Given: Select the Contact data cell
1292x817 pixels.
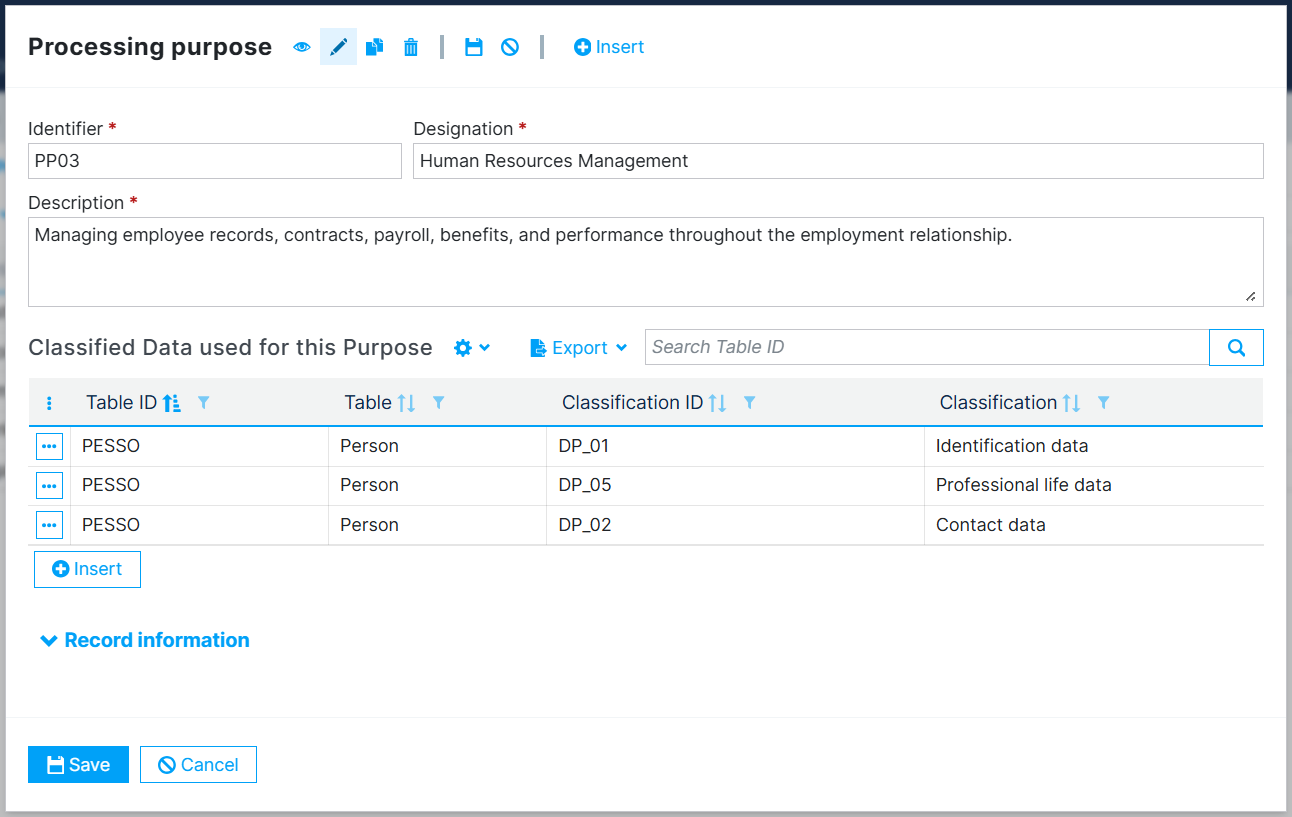Looking at the screenshot, I should (1094, 525).
